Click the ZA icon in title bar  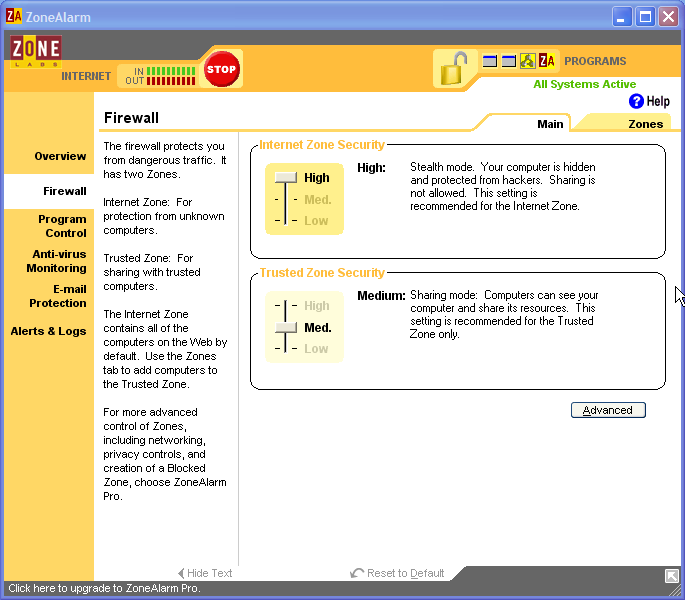coord(14,17)
